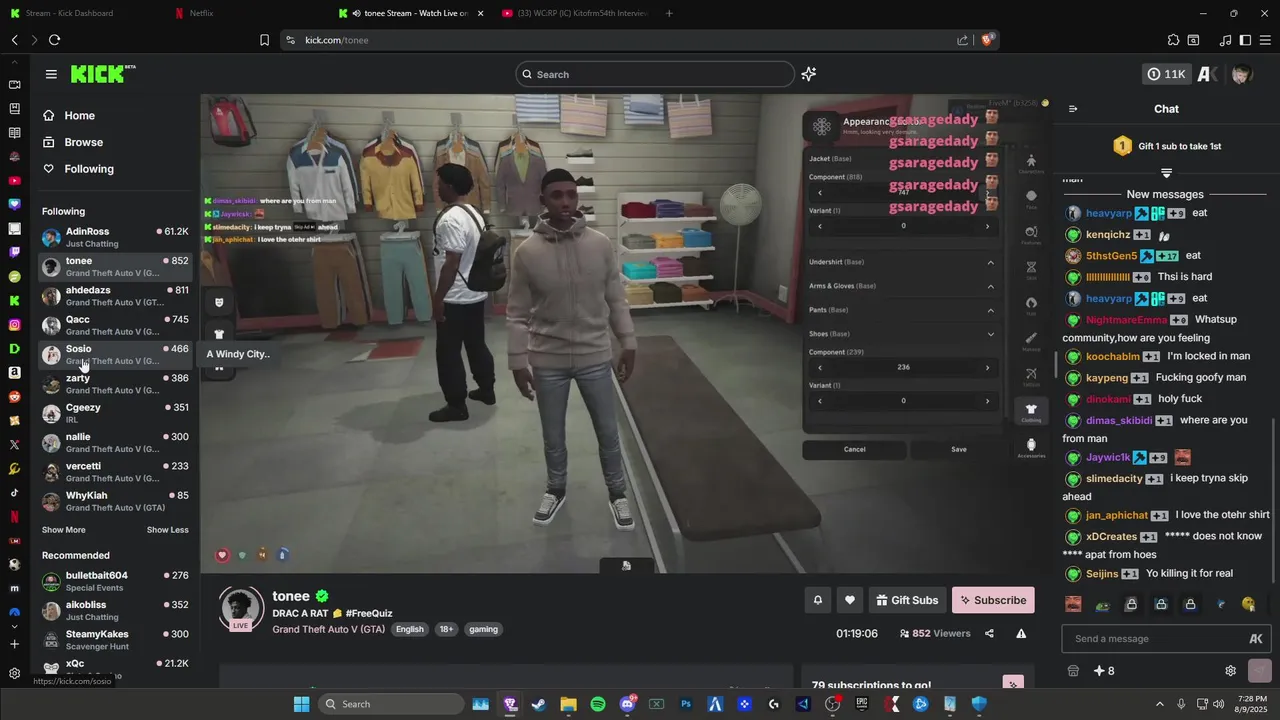Open browser extensions puzzle icon
Viewport: 1280px width, 720px height.
tap(1173, 40)
